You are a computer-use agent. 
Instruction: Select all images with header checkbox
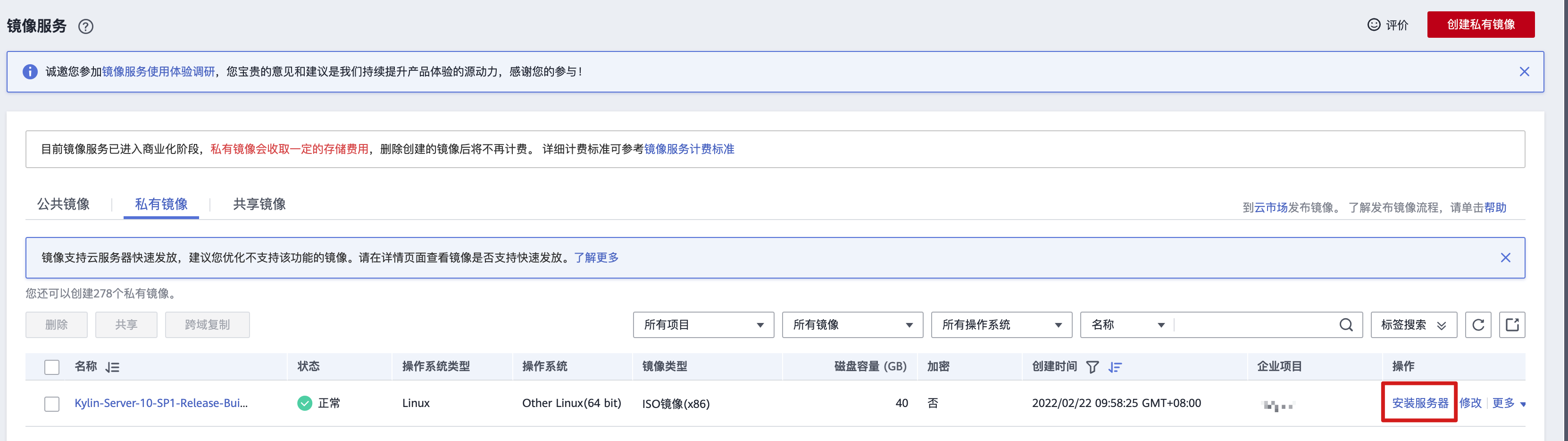coord(52,367)
